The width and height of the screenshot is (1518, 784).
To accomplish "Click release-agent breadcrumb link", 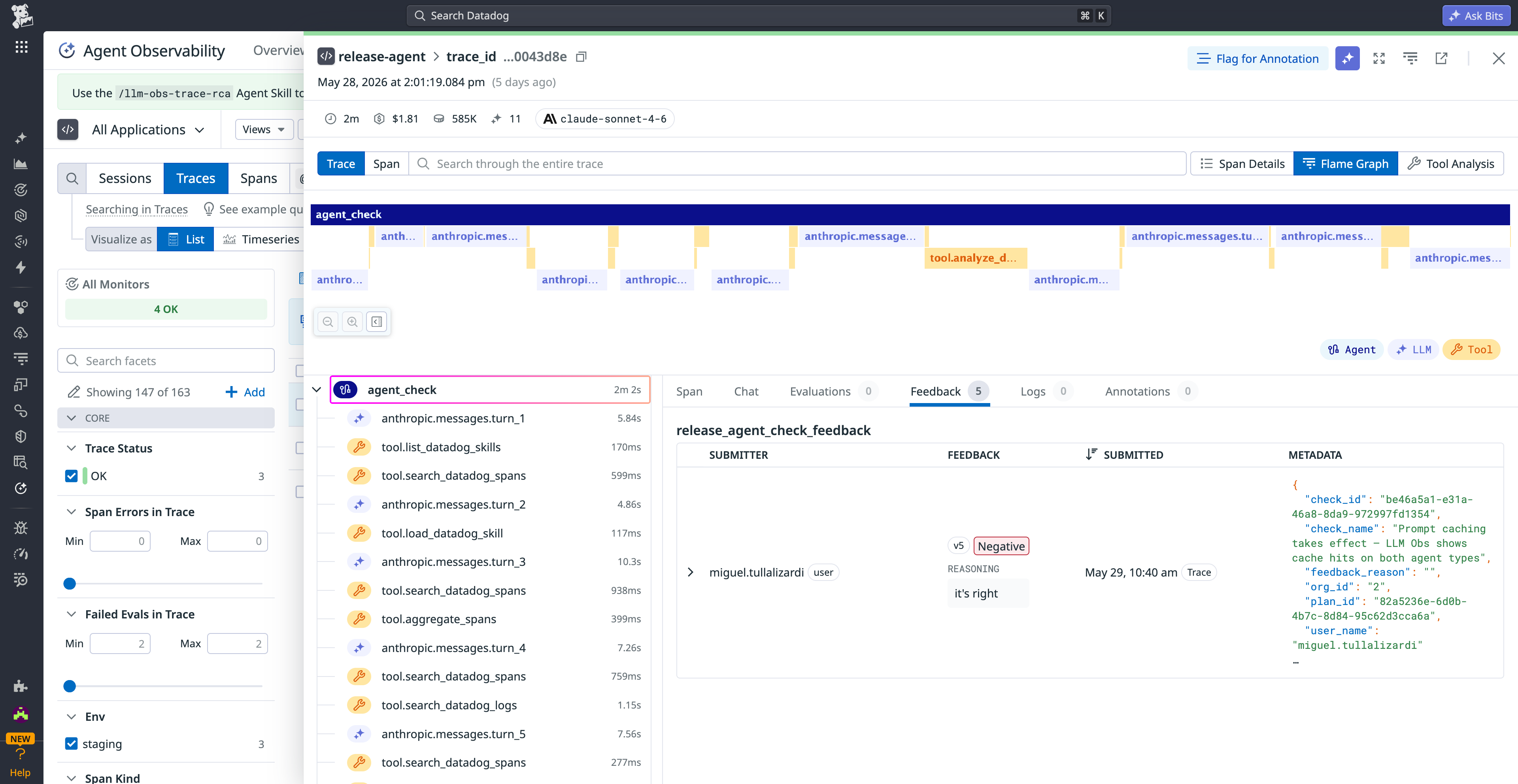I will point(381,57).
